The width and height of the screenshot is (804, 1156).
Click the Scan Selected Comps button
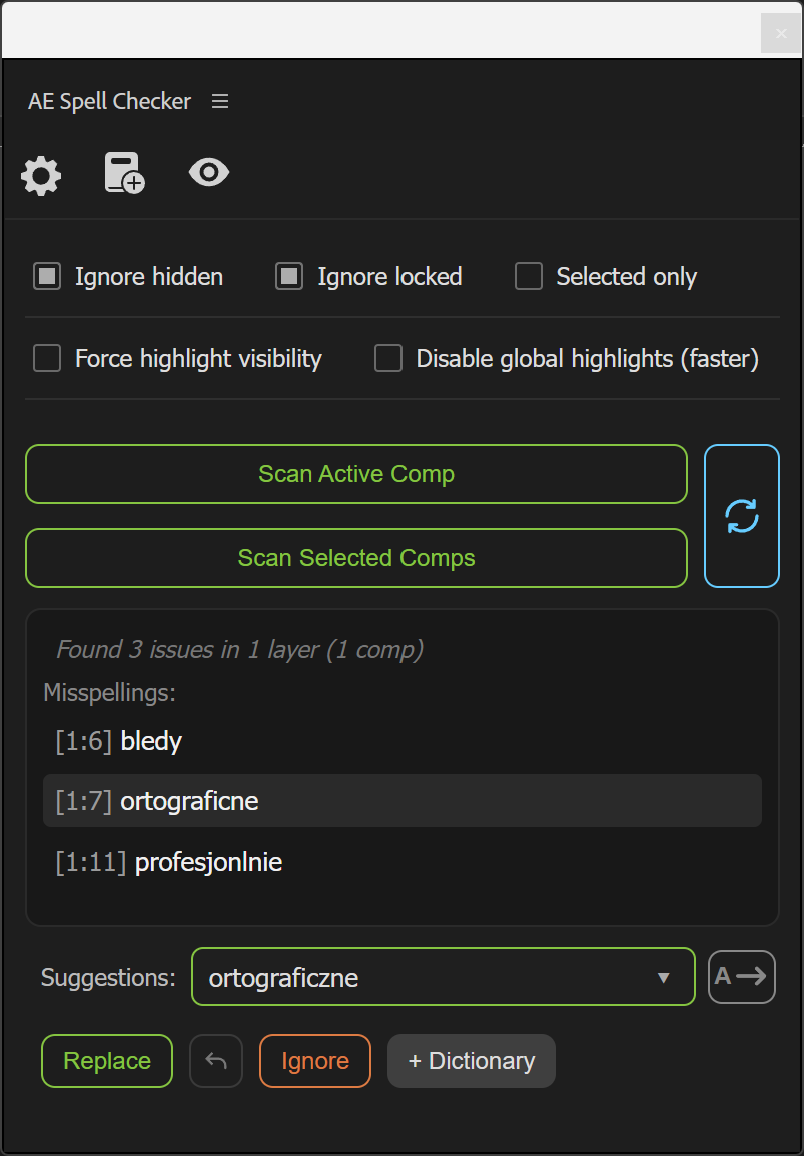(x=357, y=558)
